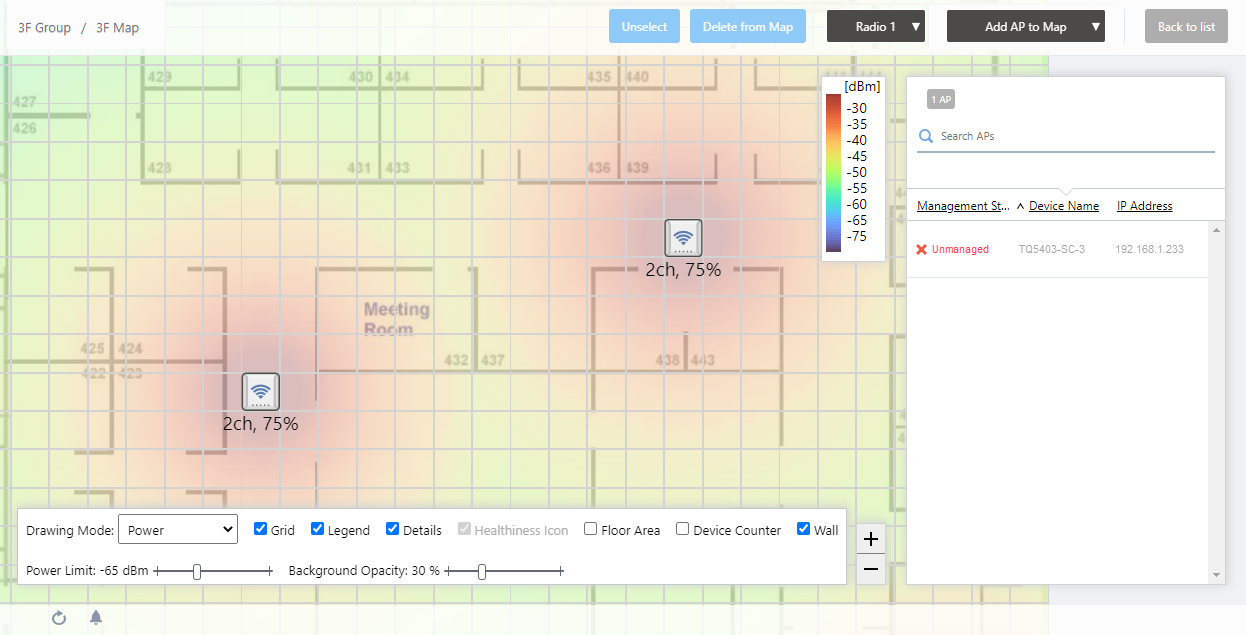Click the Back to list button
The width and height of the screenshot is (1246, 635).
point(1186,27)
